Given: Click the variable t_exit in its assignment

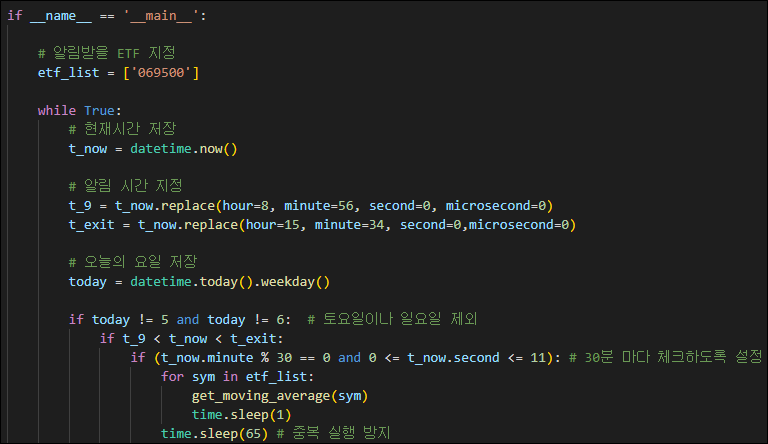Looking at the screenshot, I should click(x=92, y=224).
